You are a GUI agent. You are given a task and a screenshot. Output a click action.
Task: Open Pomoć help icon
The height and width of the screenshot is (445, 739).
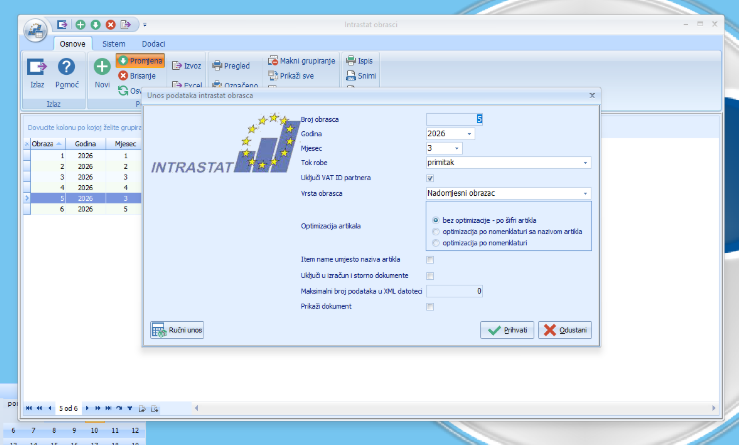(x=66, y=66)
